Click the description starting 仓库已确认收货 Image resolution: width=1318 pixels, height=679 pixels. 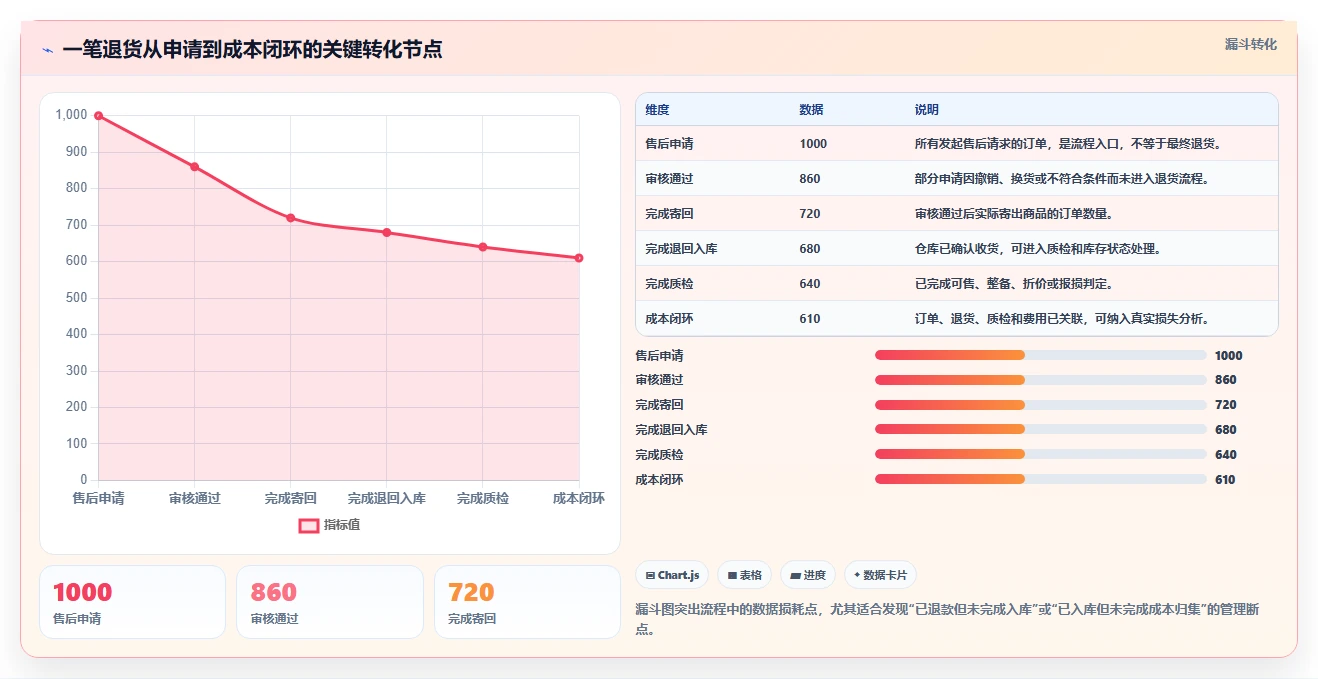point(1038,249)
